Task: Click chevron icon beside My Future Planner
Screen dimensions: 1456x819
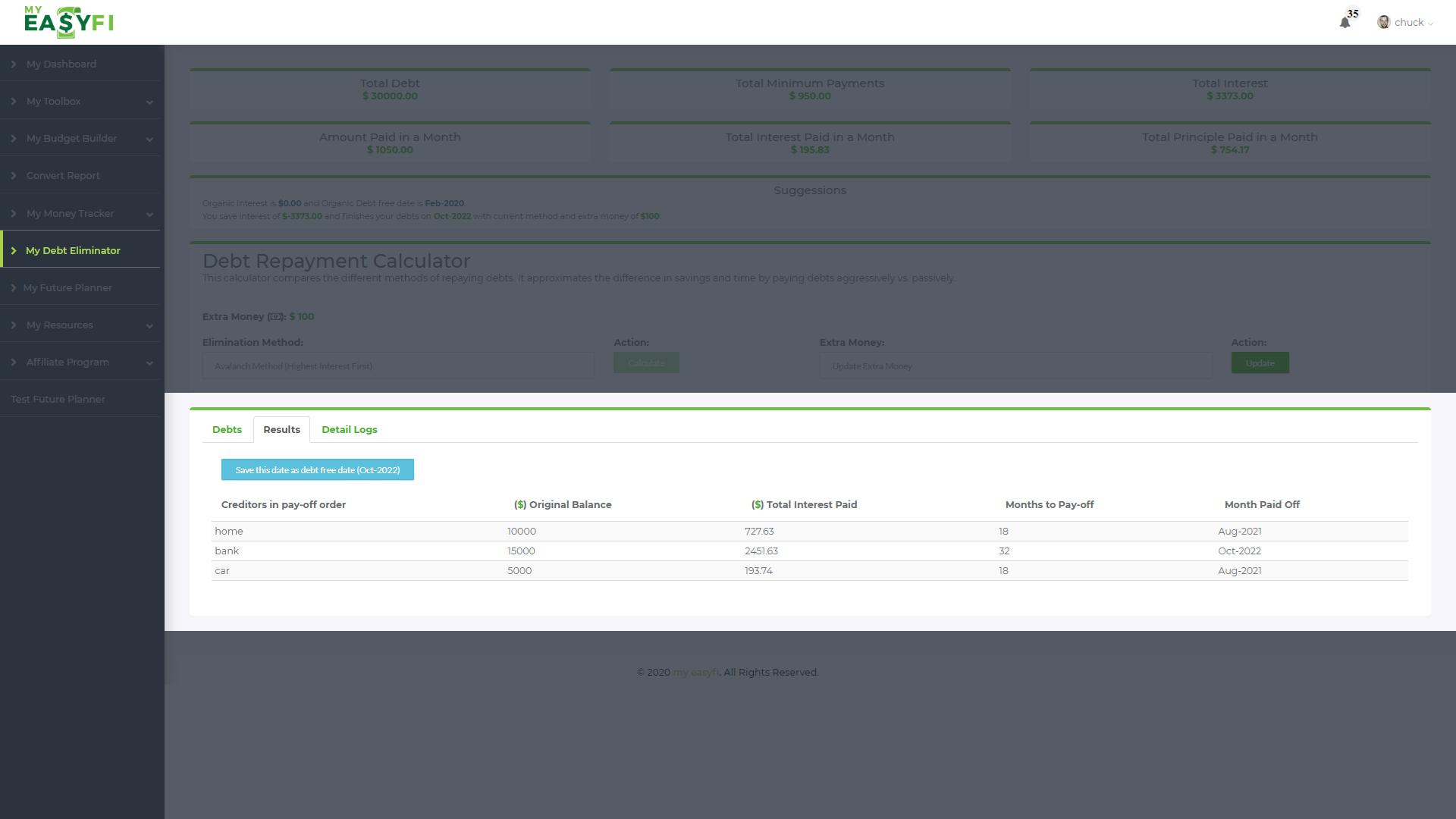Action: (14, 288)
